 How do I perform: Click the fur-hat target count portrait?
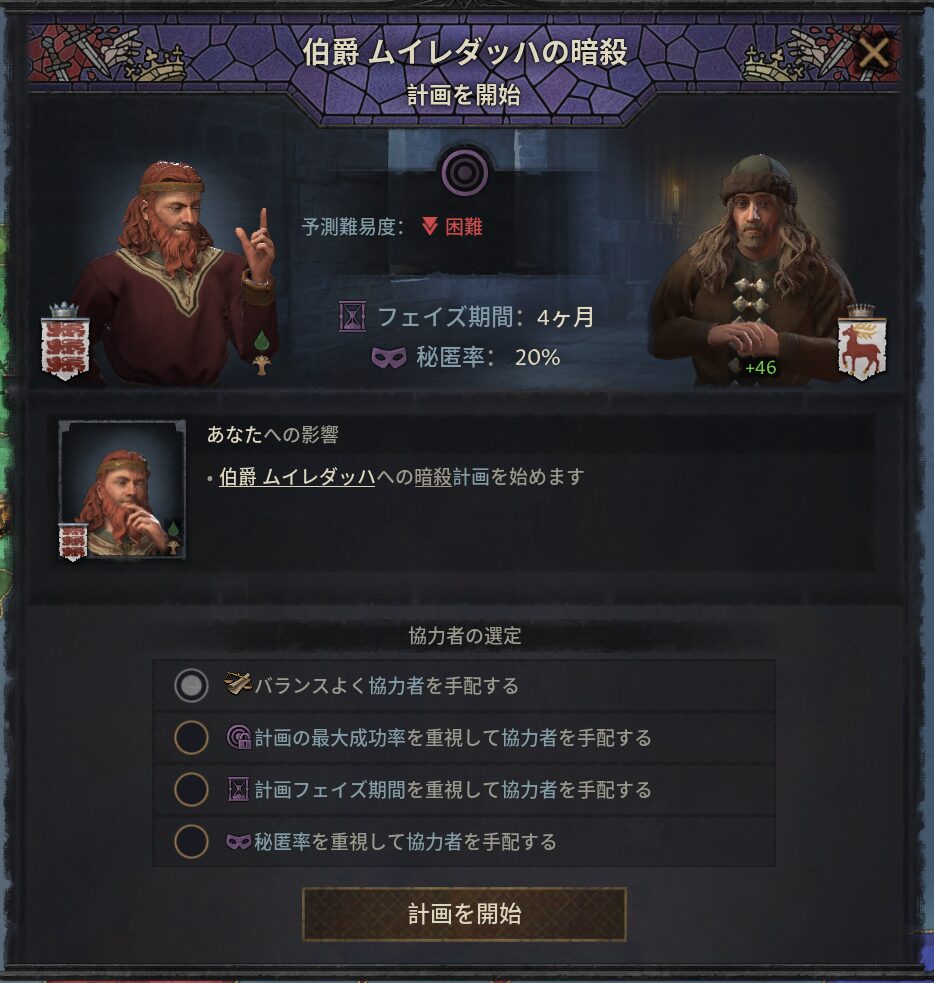tap(755, 270)
